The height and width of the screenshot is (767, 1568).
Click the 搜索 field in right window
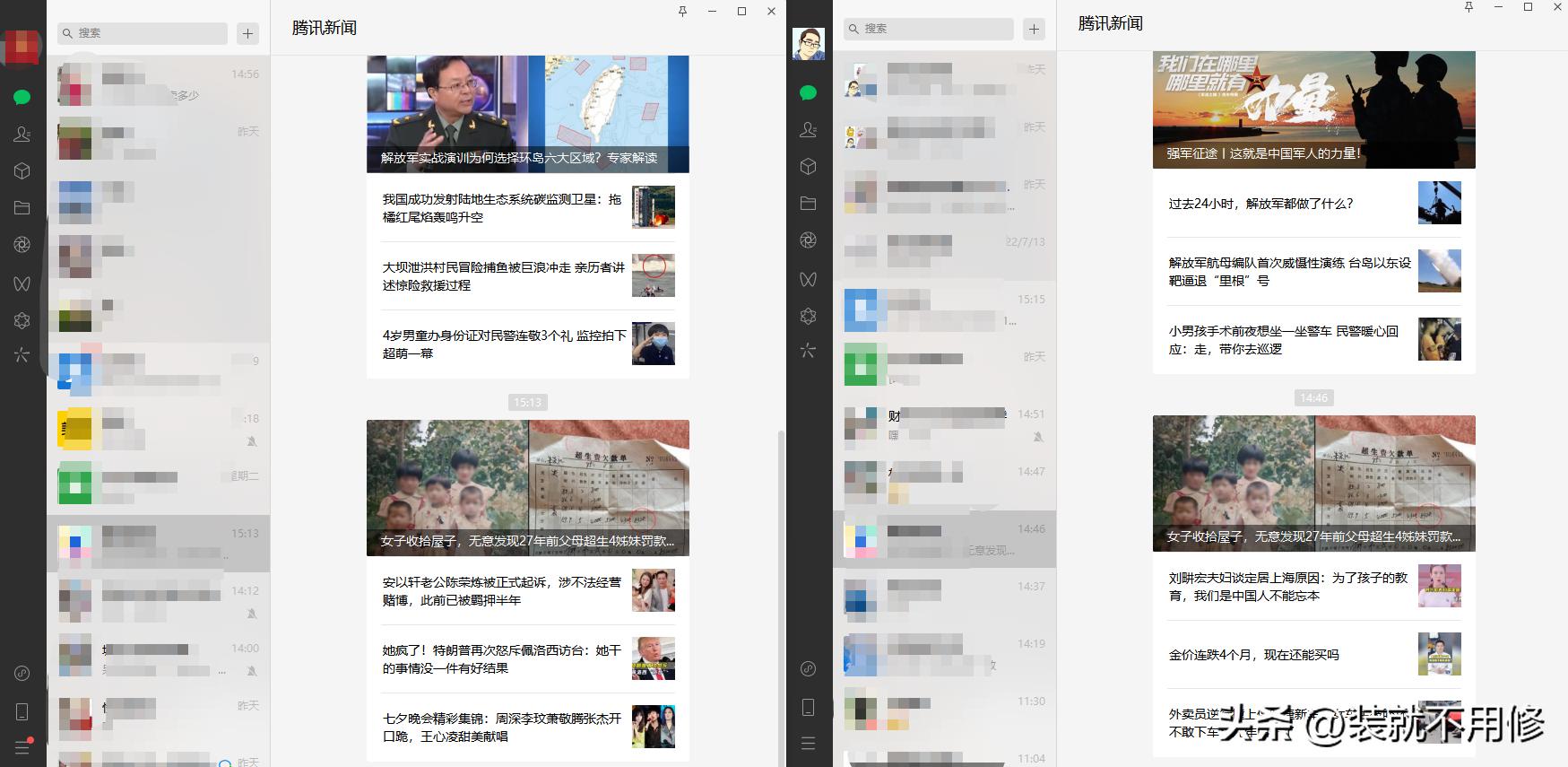[x=928, y=29]
